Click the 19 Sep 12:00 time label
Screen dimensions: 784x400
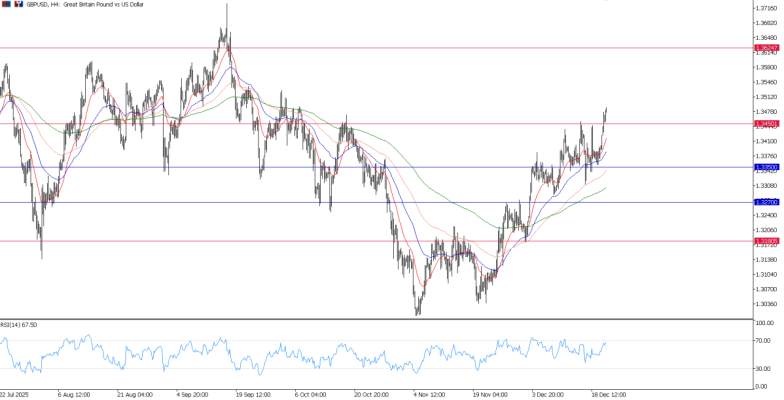point(252,394)
